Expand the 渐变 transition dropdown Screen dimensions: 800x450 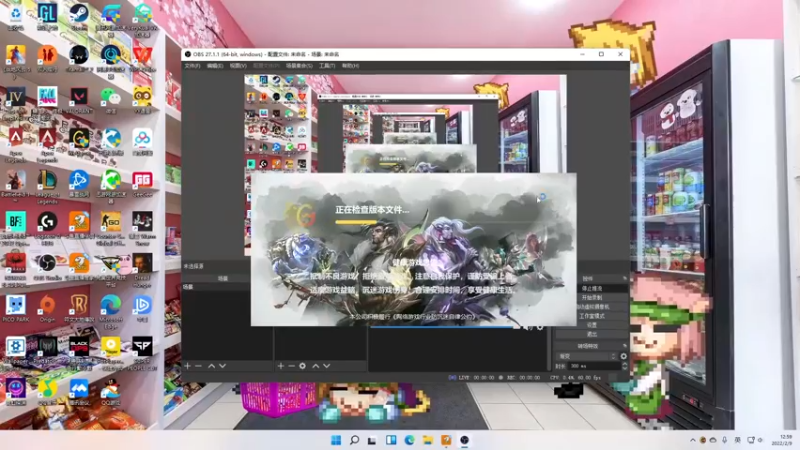(587, 356)
